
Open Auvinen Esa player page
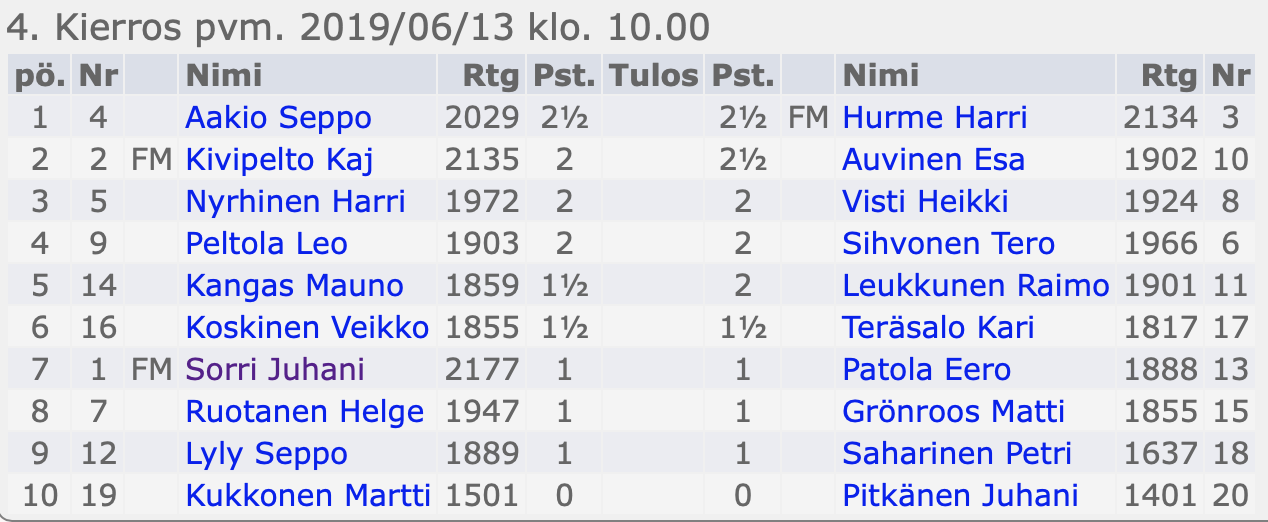[934, 160]
